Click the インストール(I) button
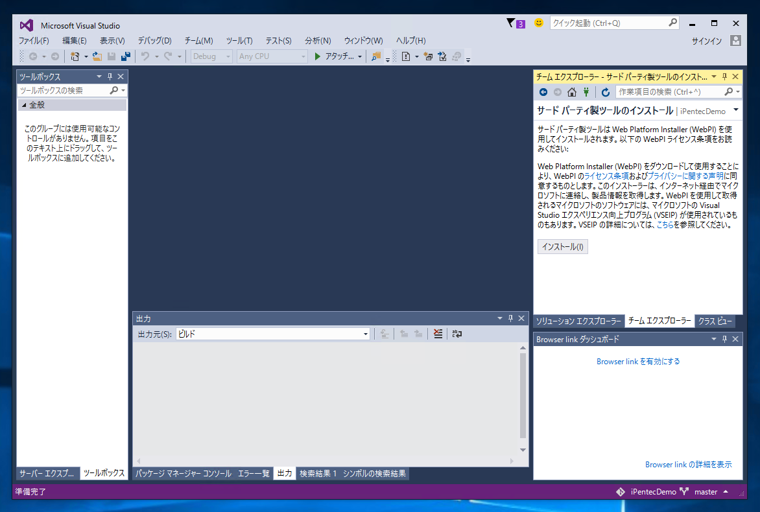 coord(562,246)
